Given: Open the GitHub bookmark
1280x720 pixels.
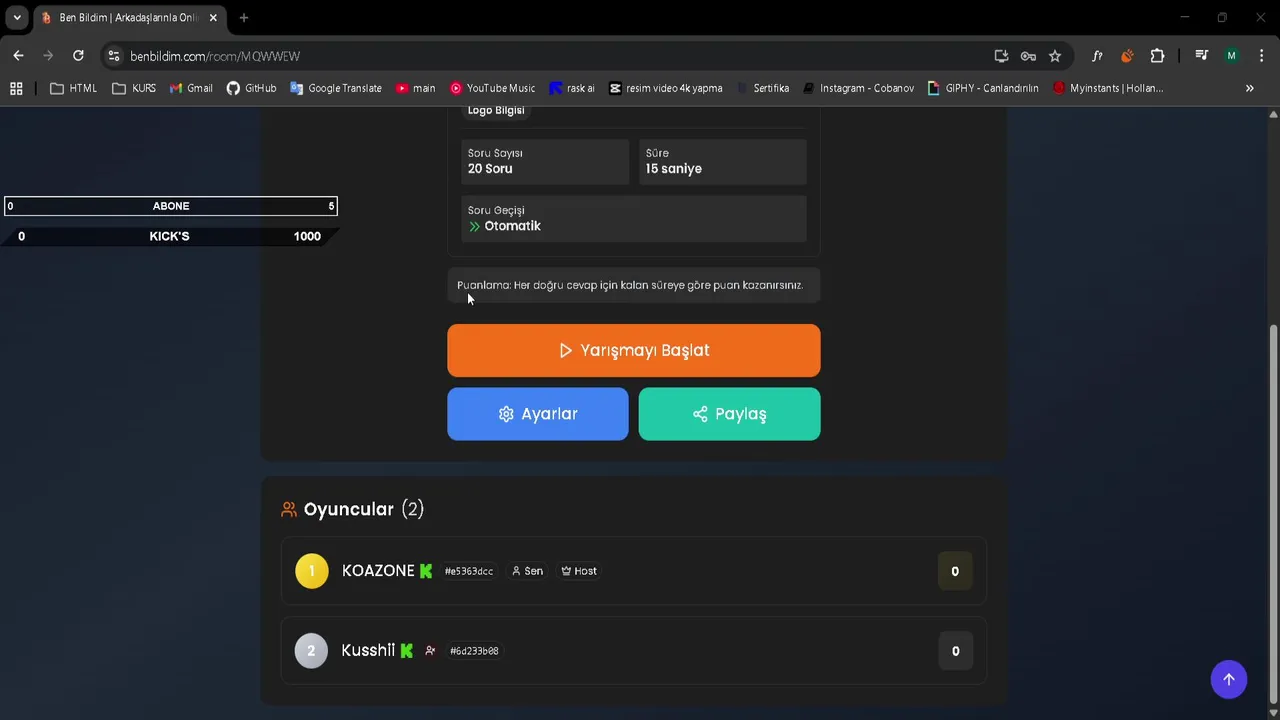Looking at the screenshot, I should coord(251,88).
